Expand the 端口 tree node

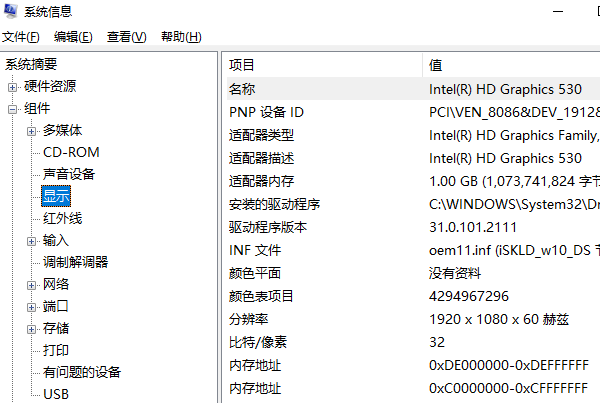click(31, 307)
